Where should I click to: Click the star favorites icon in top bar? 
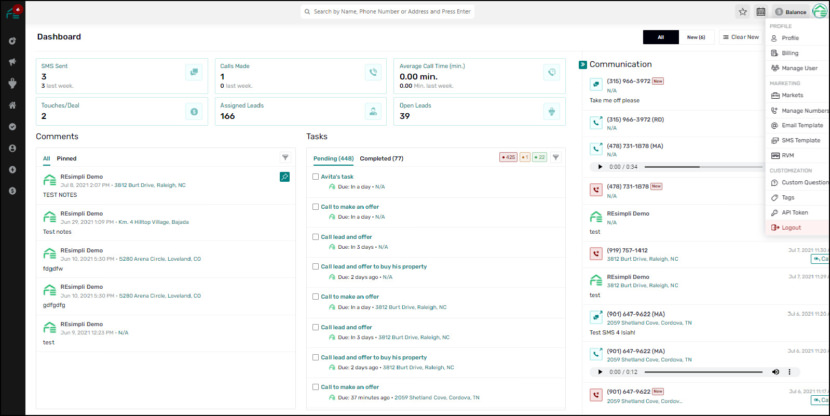pyautogui.click(x=743, y=12)
